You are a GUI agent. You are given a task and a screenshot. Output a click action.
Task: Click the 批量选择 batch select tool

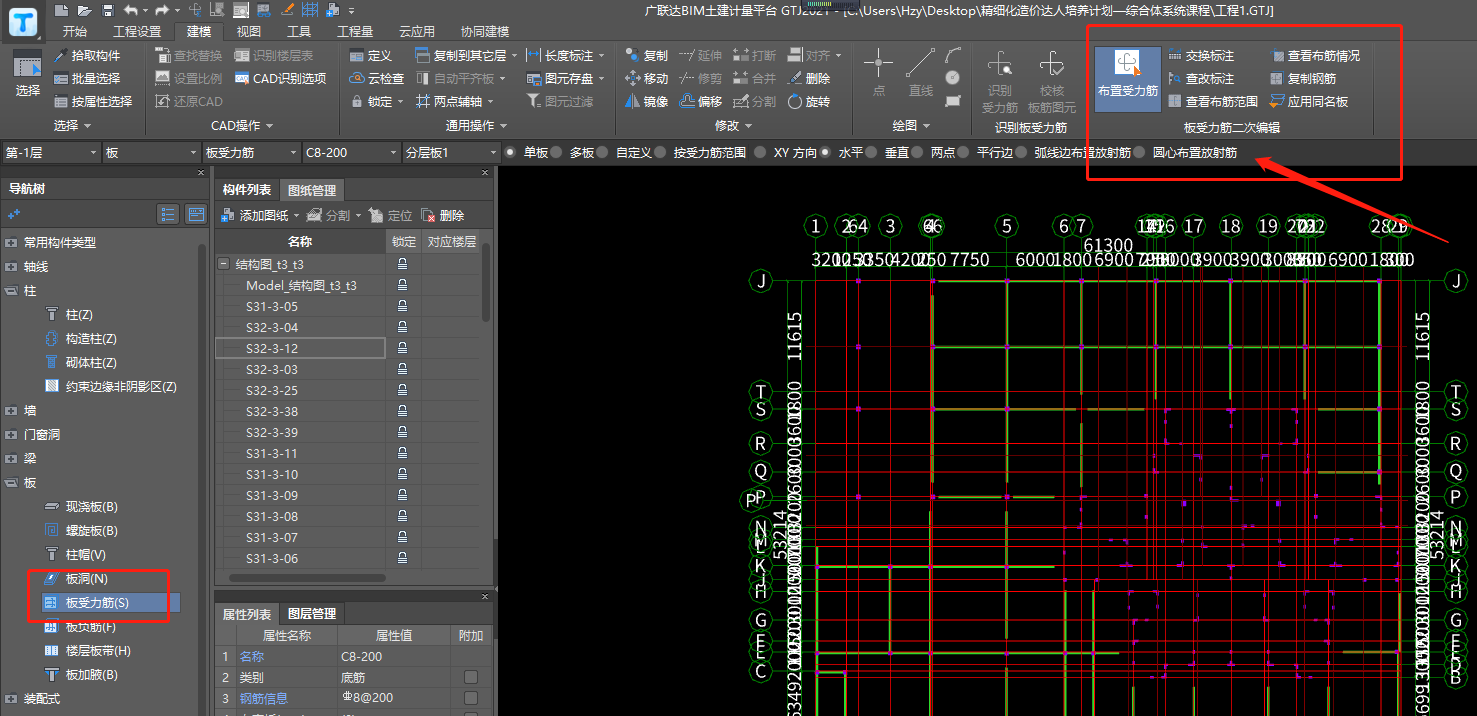pos(87,78)
